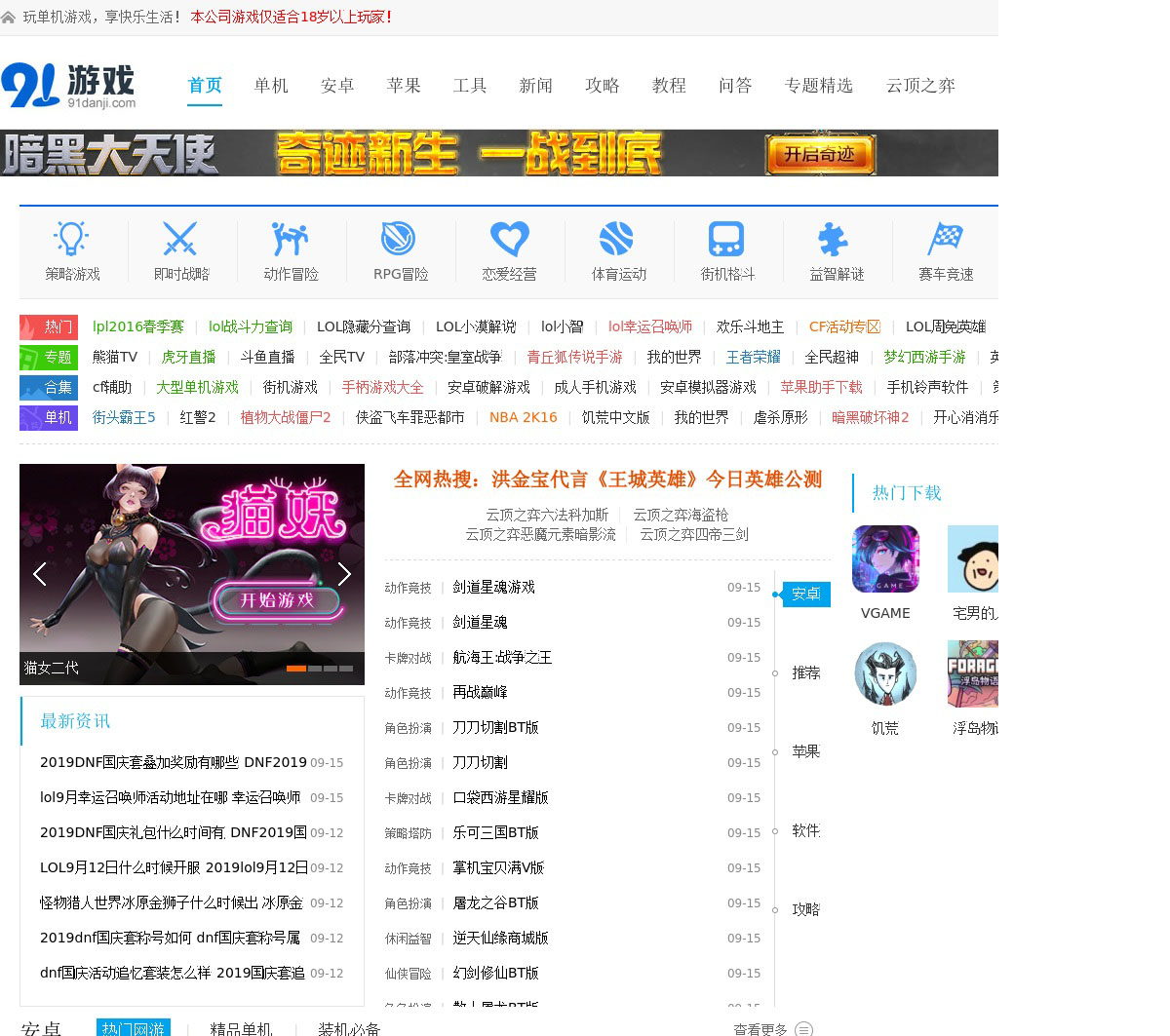Open the 街头霸王5 link
This screenshot has width=1170, height=1036.
[124, 417]
